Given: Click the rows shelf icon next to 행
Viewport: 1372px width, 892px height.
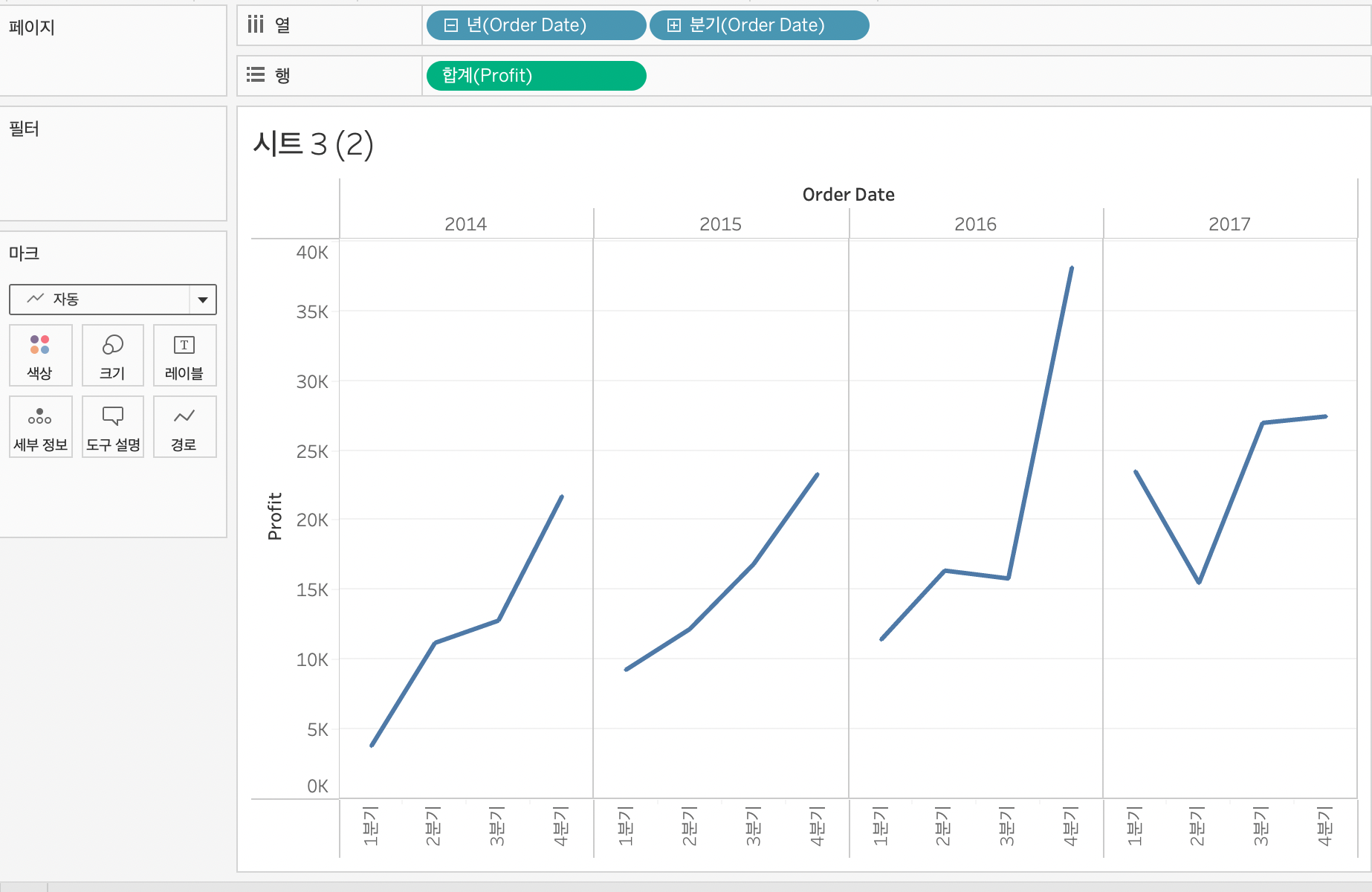Looking at the screenshot, I should click(256, 75).
